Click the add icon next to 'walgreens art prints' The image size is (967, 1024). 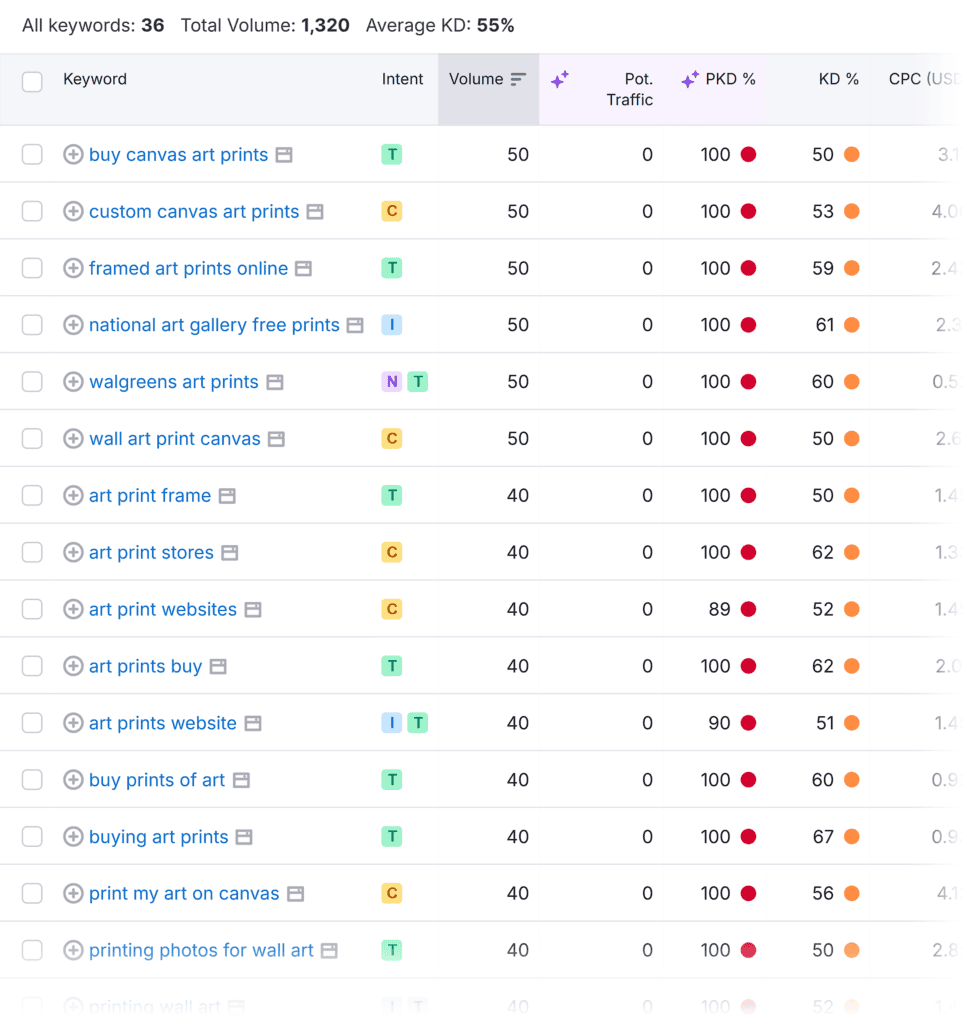click(x=73, y=382)
